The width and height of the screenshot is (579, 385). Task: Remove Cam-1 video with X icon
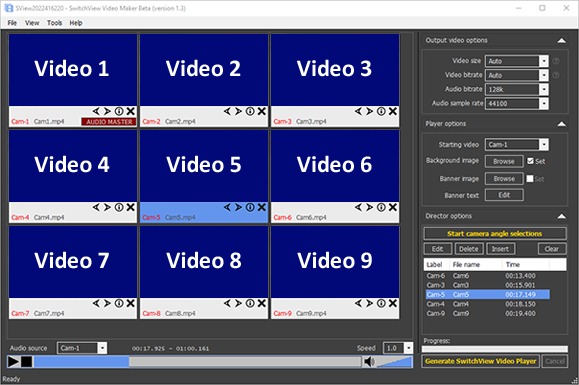pos(130,111)
